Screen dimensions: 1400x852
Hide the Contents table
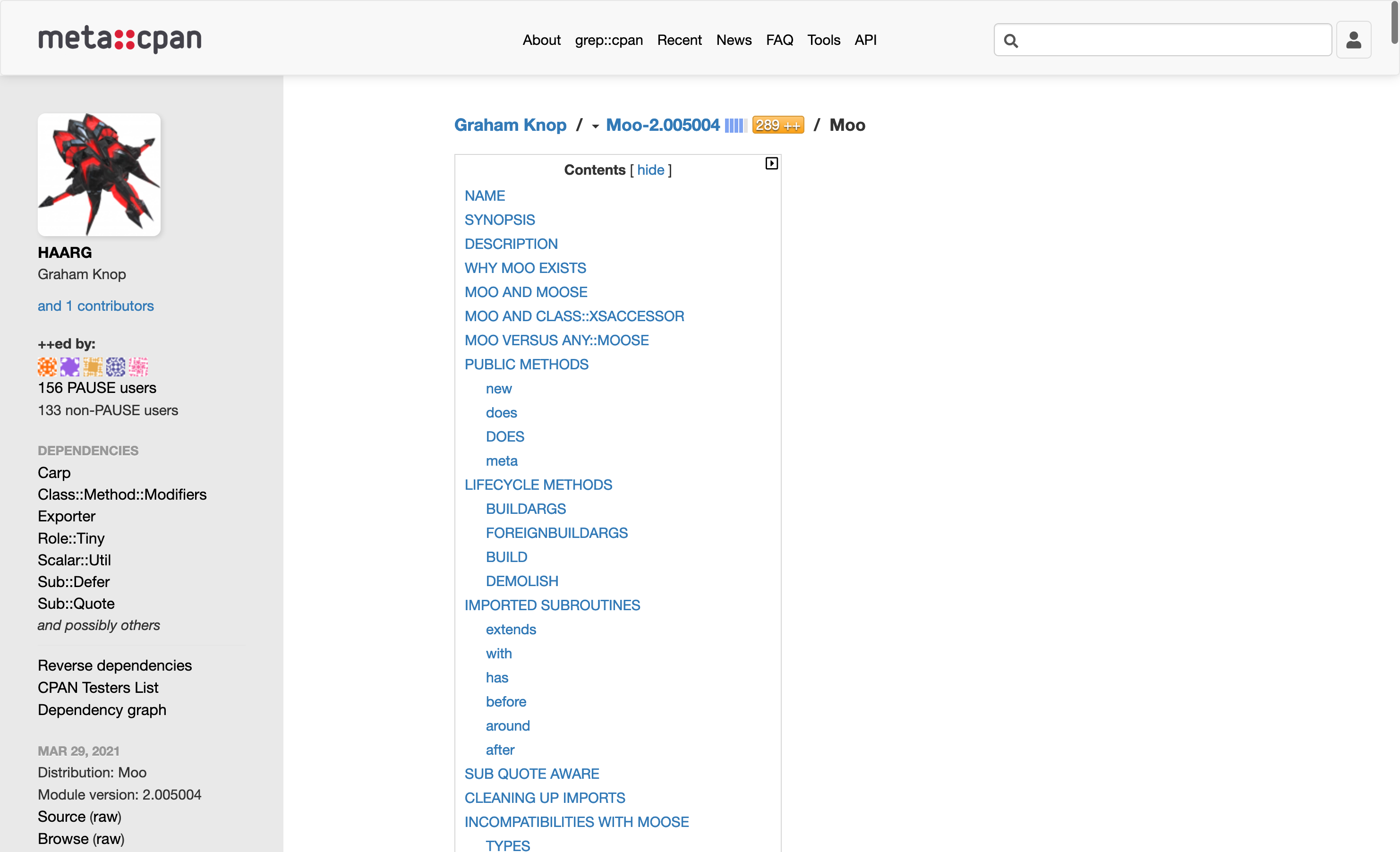click(650, 170)
